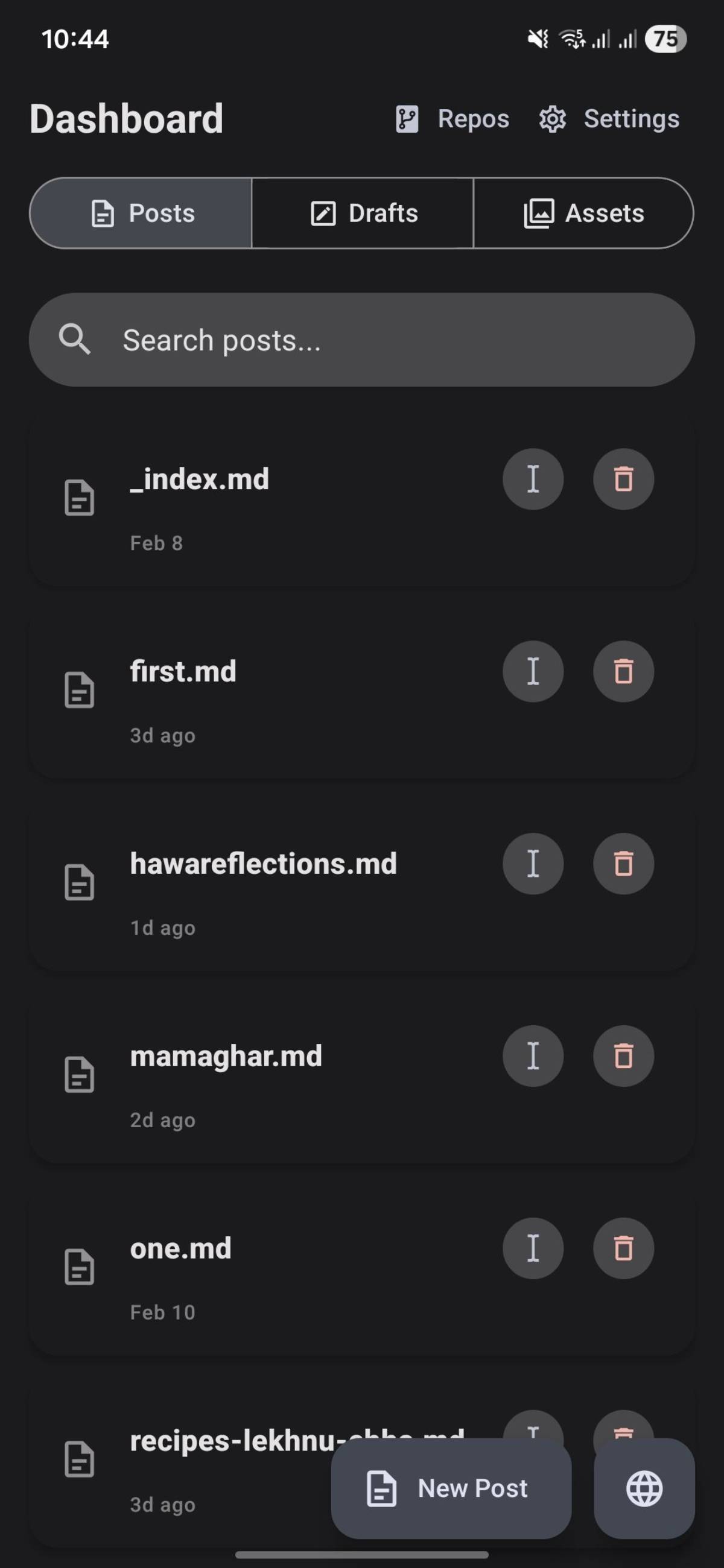The height and width of the screenshot is (1568, 724).
Task: Tap rename icon for first.md
Action: [533, 671]
